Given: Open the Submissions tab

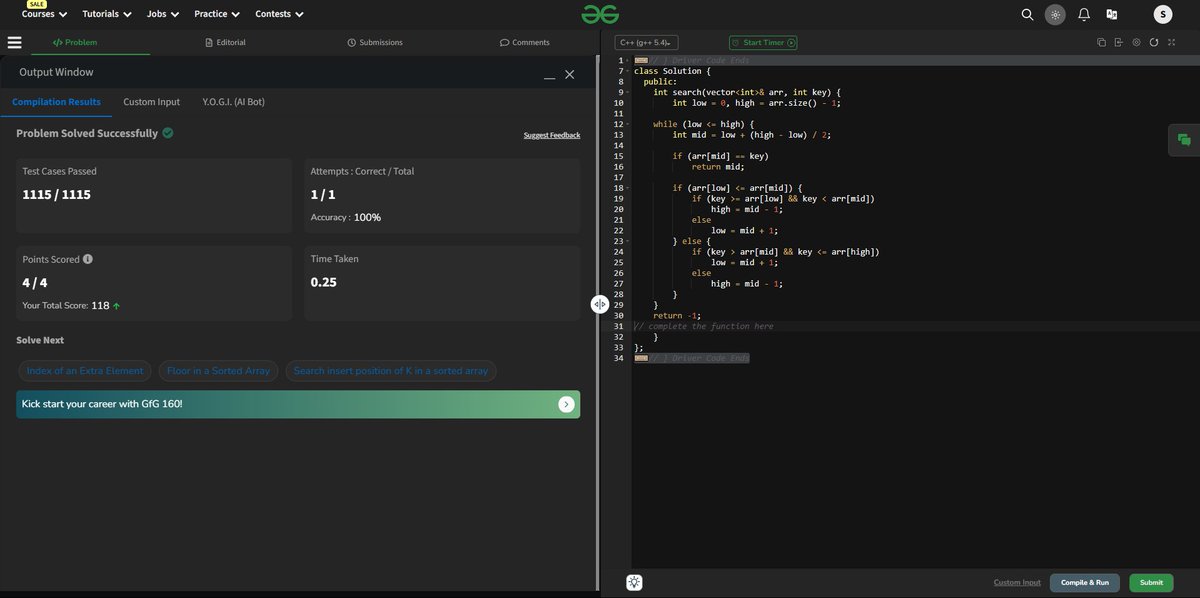Looking at the screenshot, I should pos(375,42).
